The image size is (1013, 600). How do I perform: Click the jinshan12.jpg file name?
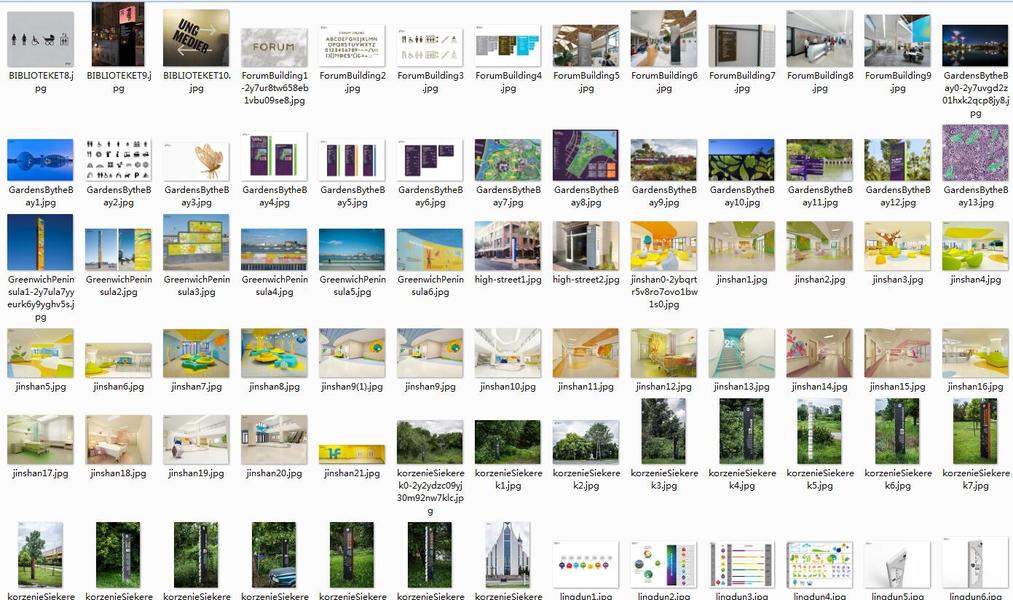[664, 387]
